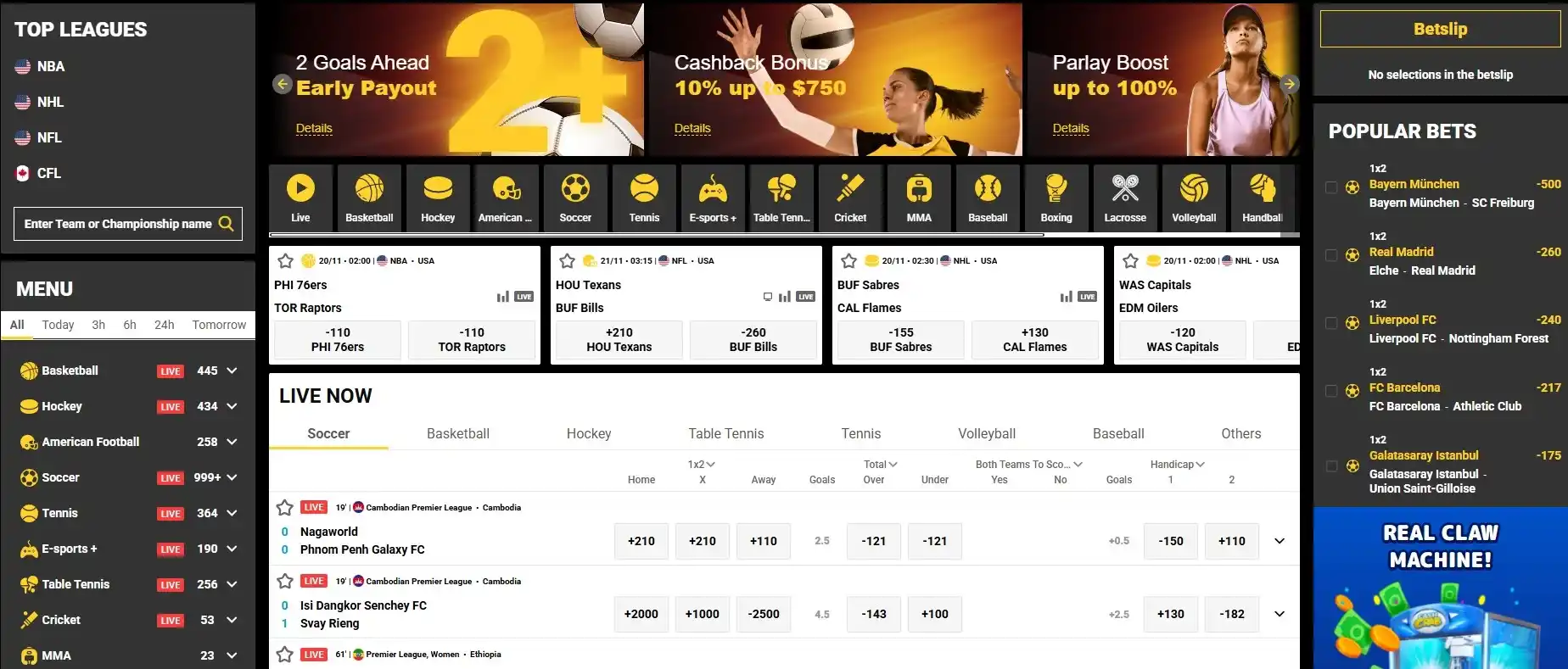Select the FC Barcelona bet checkbox
Image resolution: width=1568 pixels, height=669 pixels.
point(1331,391)
